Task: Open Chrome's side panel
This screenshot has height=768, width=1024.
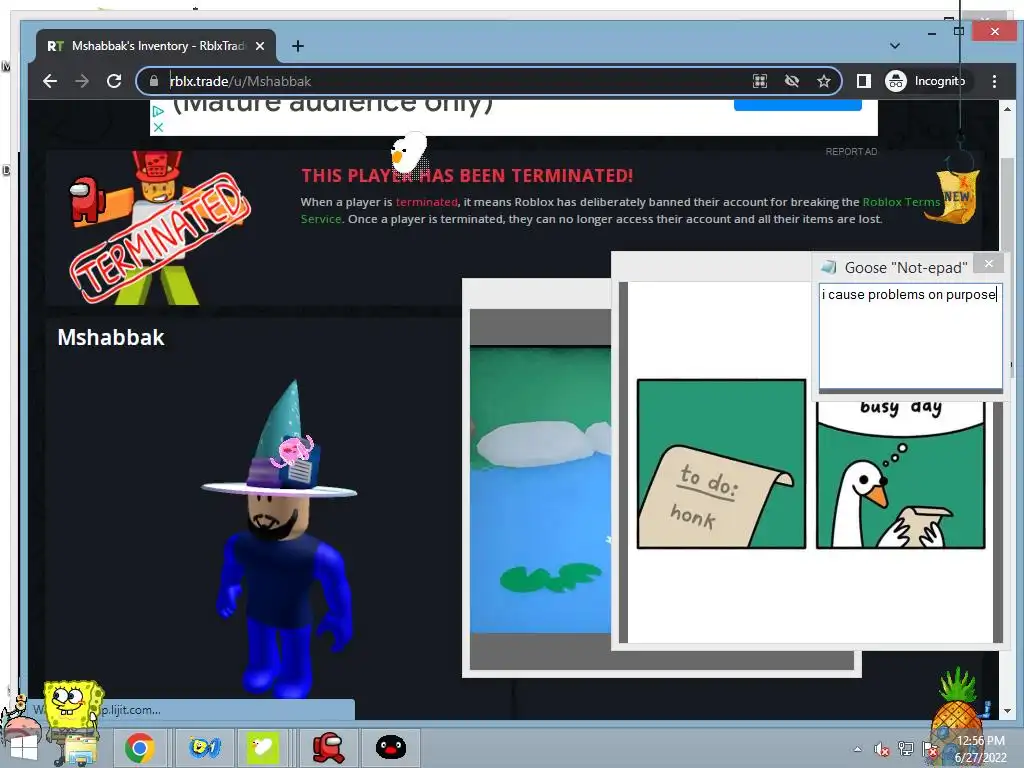Action: pyautogui.click(x=863, y=81)
